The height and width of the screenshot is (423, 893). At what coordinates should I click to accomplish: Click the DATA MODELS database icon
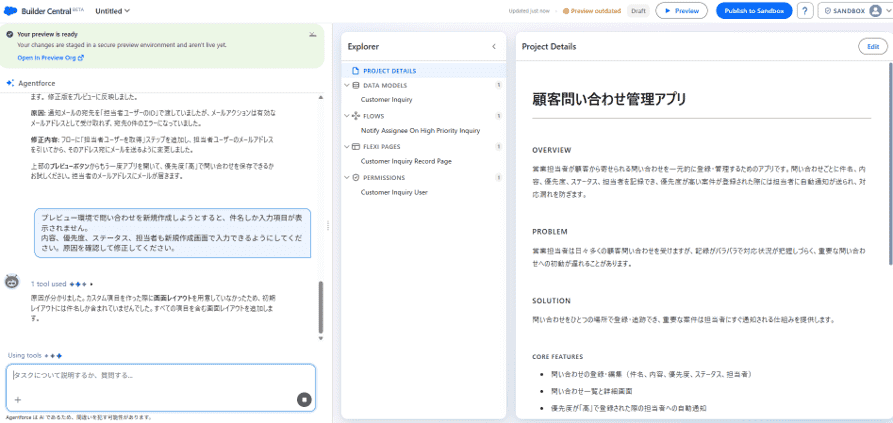coord(357,85)
